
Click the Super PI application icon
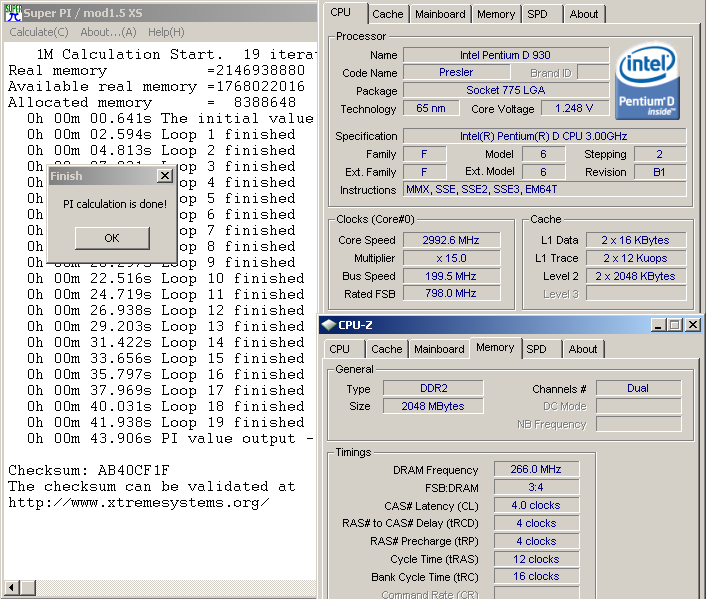tap(13, 13)
